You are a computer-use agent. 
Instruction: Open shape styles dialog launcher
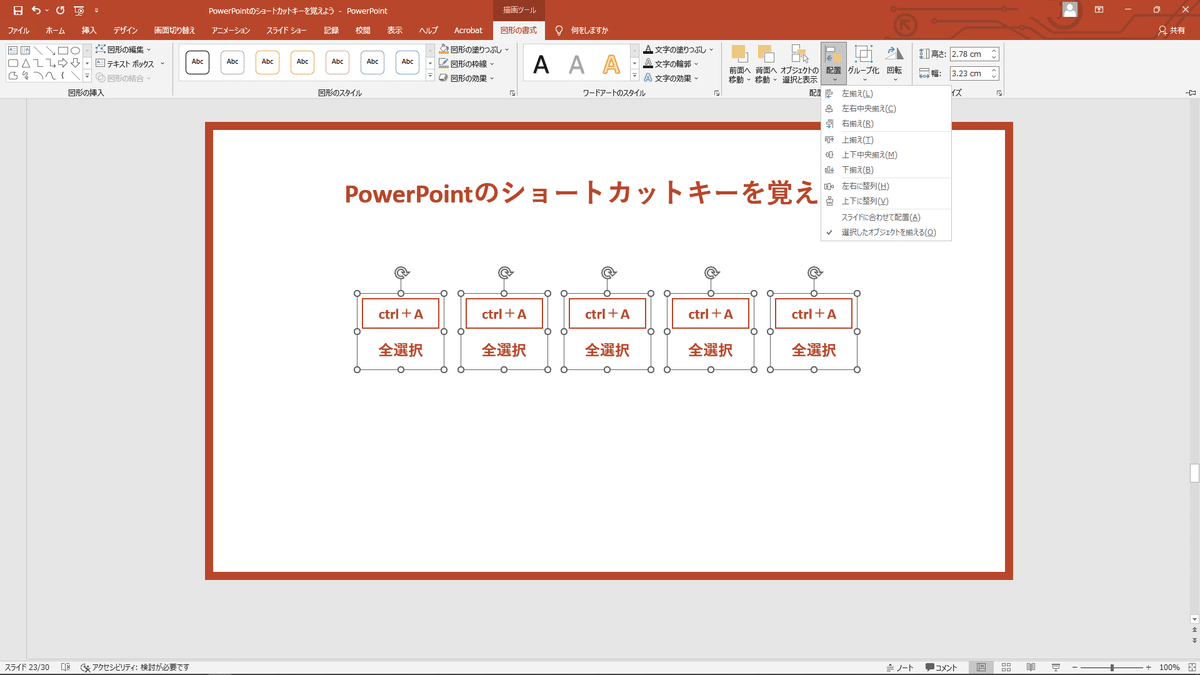tap(513, 93)
